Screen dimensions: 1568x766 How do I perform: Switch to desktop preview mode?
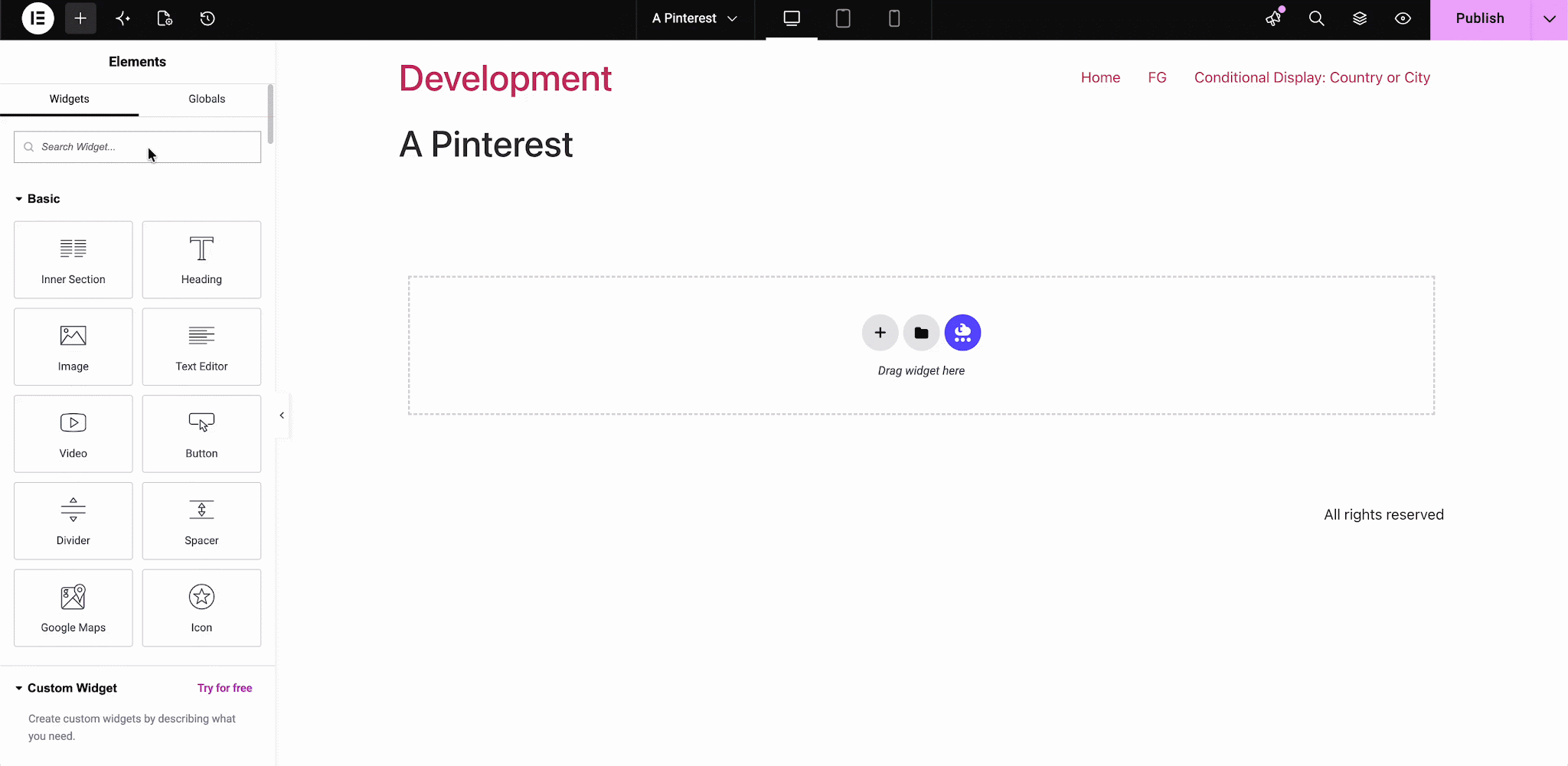pyautogui.click(x=792, y=18)
